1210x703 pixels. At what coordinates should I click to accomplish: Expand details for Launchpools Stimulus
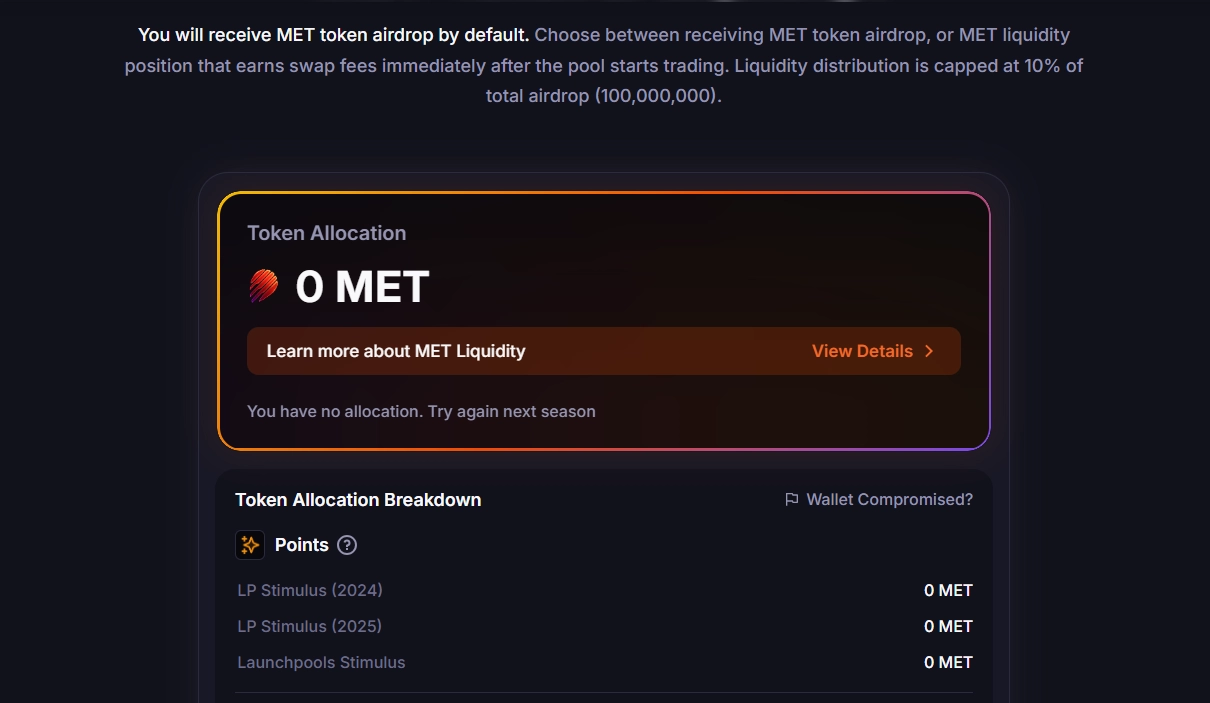[321, 662]
